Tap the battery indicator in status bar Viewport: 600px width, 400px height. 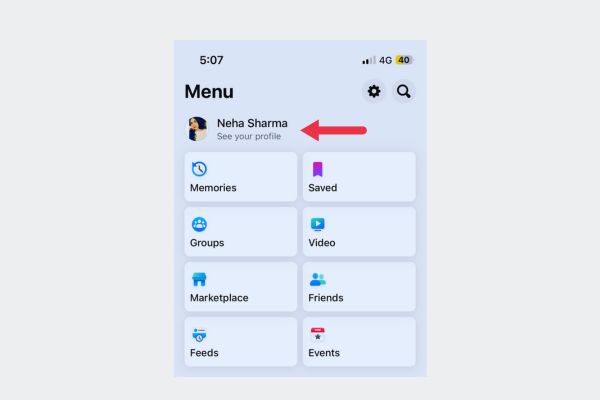[x=404, y=60]
